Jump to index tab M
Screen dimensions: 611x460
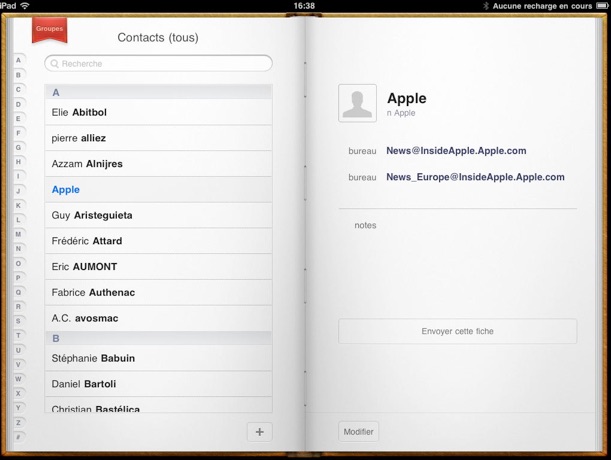[x=18, y=234]
